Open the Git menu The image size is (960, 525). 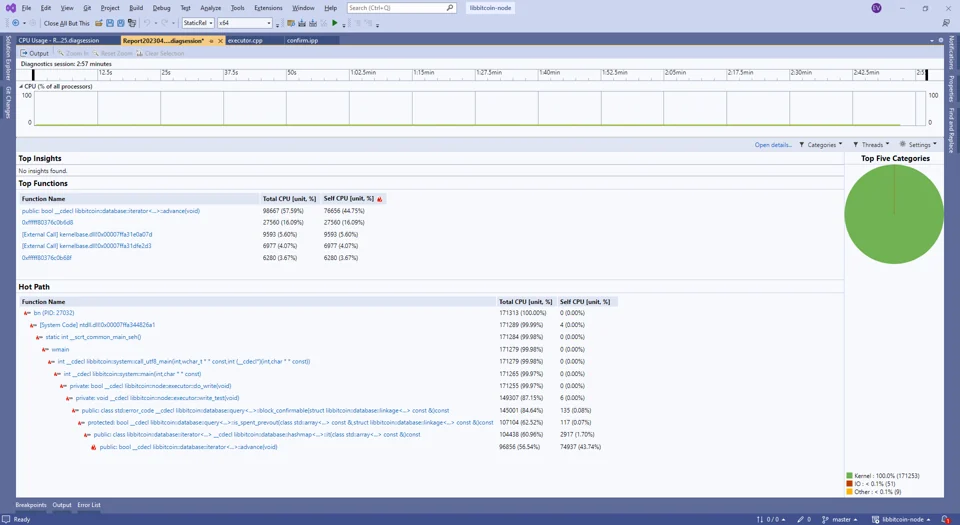(x=87, y=8)
